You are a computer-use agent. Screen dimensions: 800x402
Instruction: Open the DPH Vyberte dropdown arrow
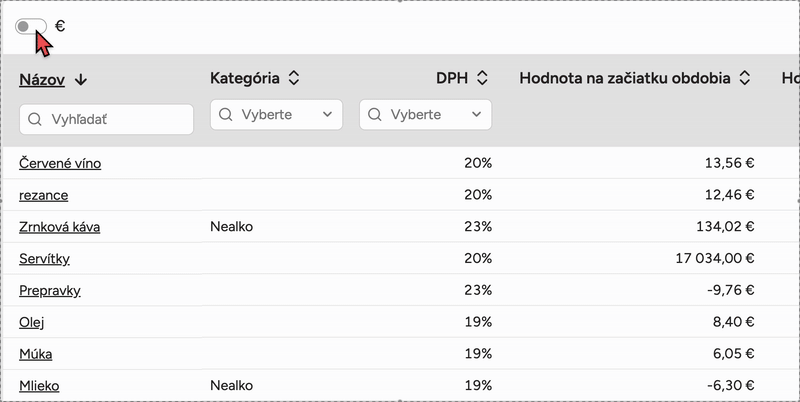click(x=477, y=115)
